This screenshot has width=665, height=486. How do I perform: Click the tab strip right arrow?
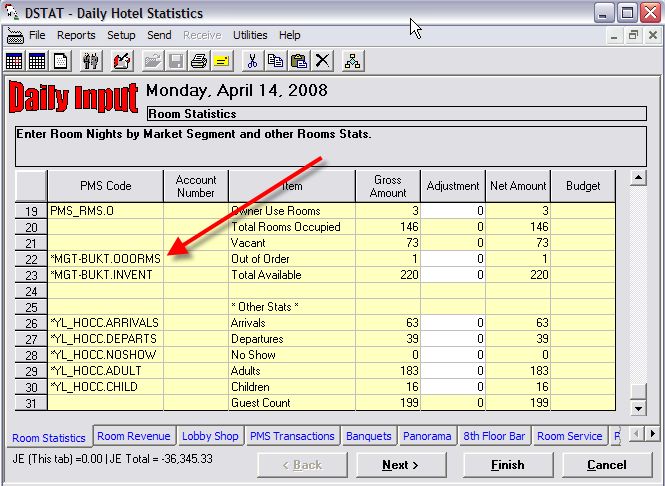pos(653,434)
